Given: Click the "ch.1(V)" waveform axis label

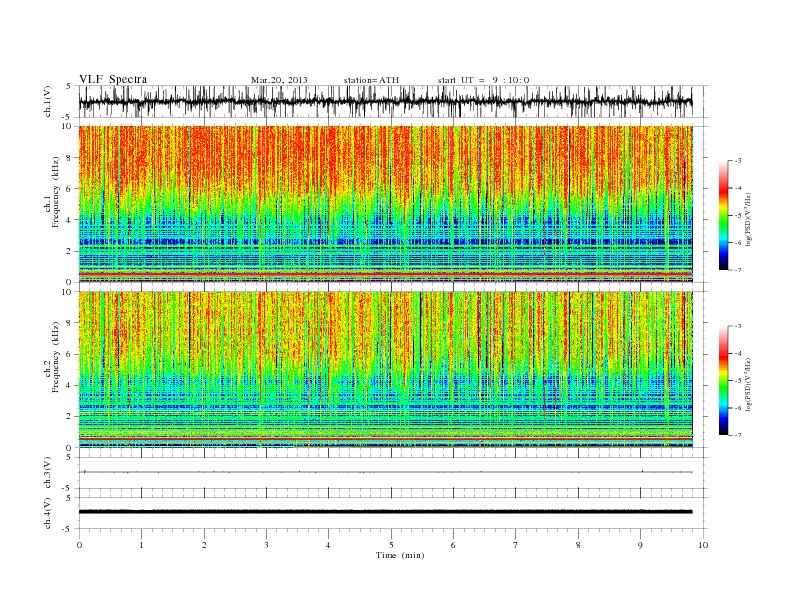Looking at the screenshot, I should click(48, 101).
